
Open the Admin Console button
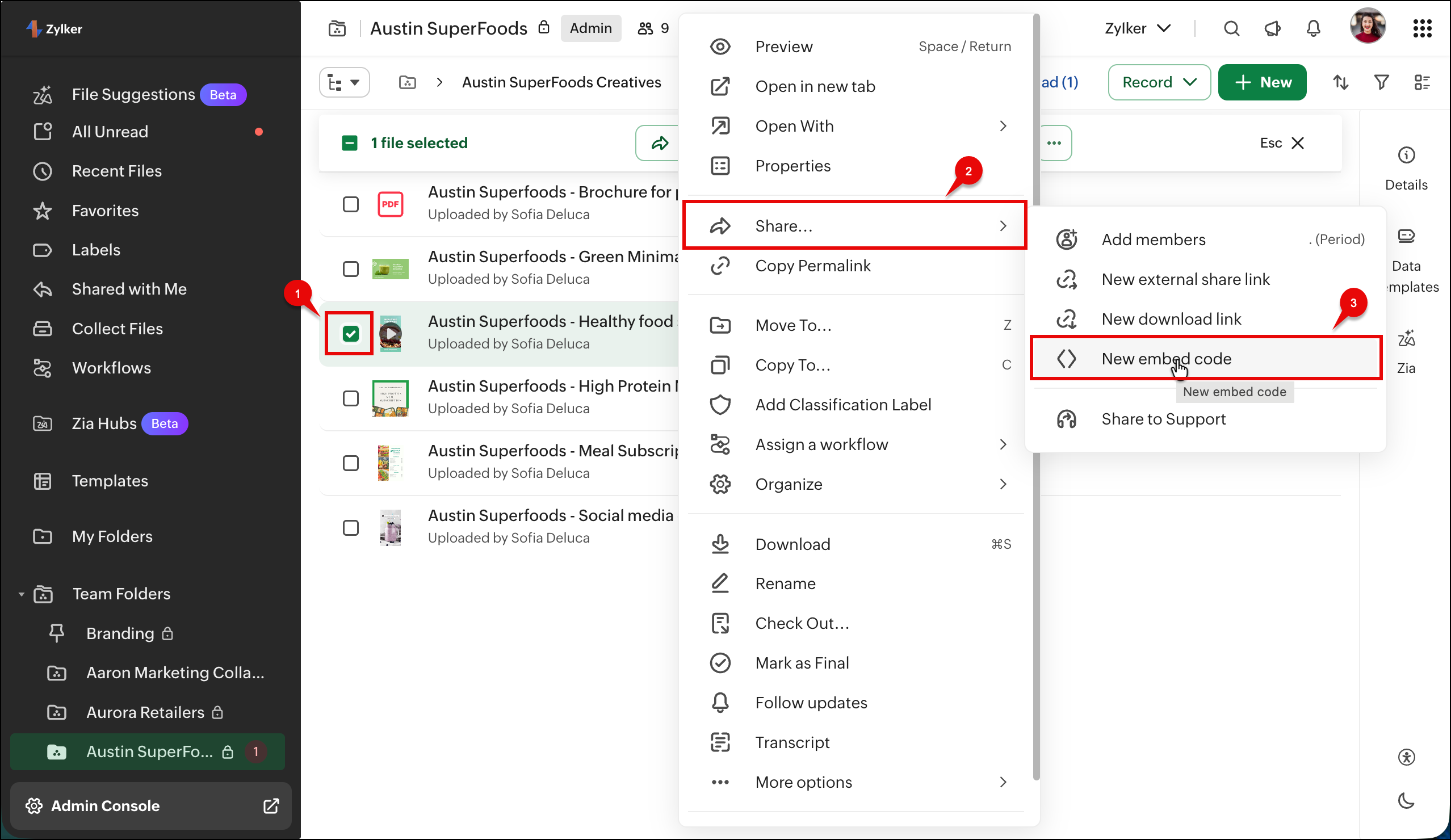151,805
